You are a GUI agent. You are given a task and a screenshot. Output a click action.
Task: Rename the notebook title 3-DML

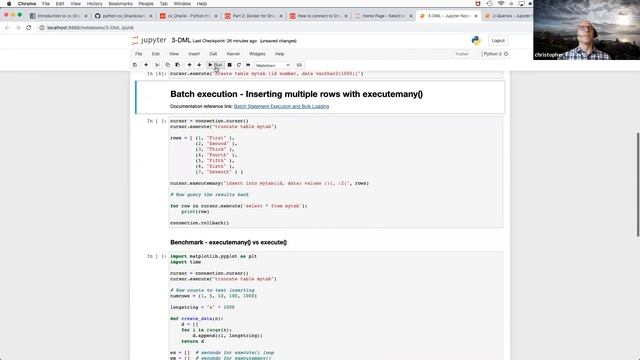click(x=181, y=40)
